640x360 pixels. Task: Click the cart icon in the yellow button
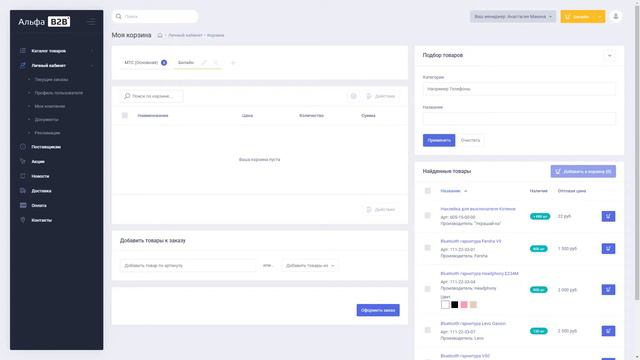coord(567,16)
